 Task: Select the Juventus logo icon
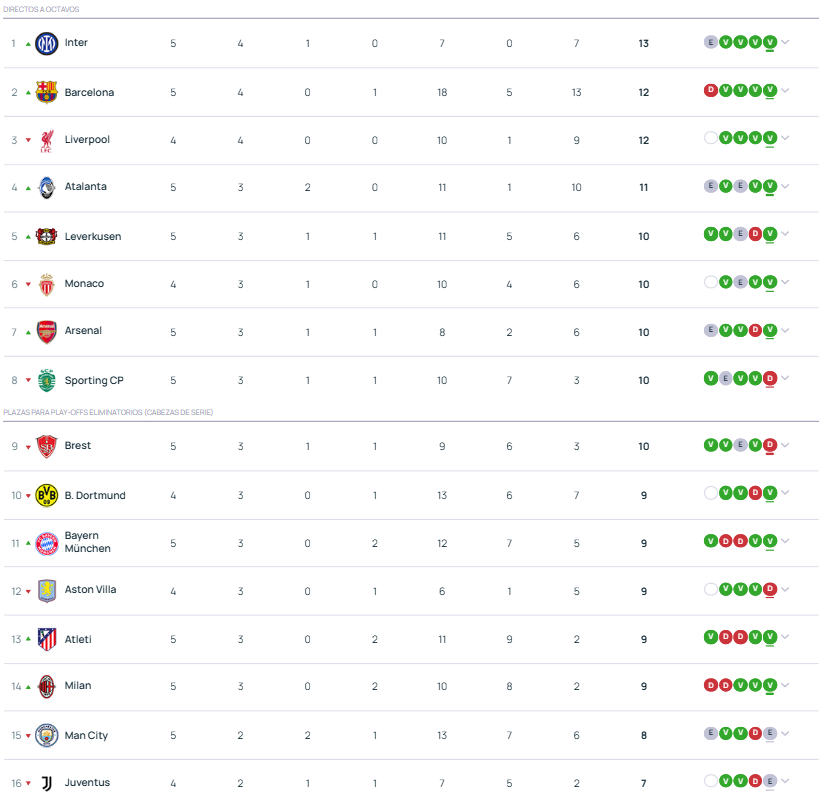tap(46, 784)
